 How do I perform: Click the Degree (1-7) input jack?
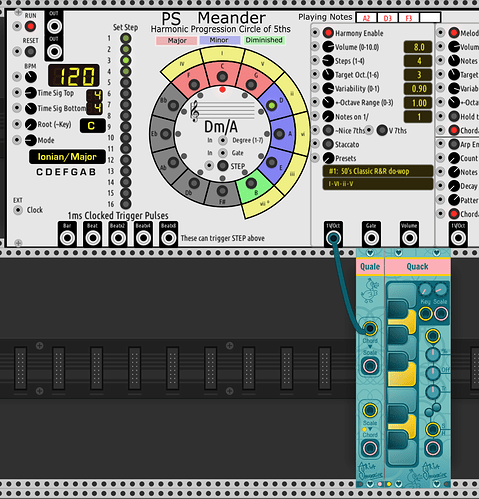223,140
